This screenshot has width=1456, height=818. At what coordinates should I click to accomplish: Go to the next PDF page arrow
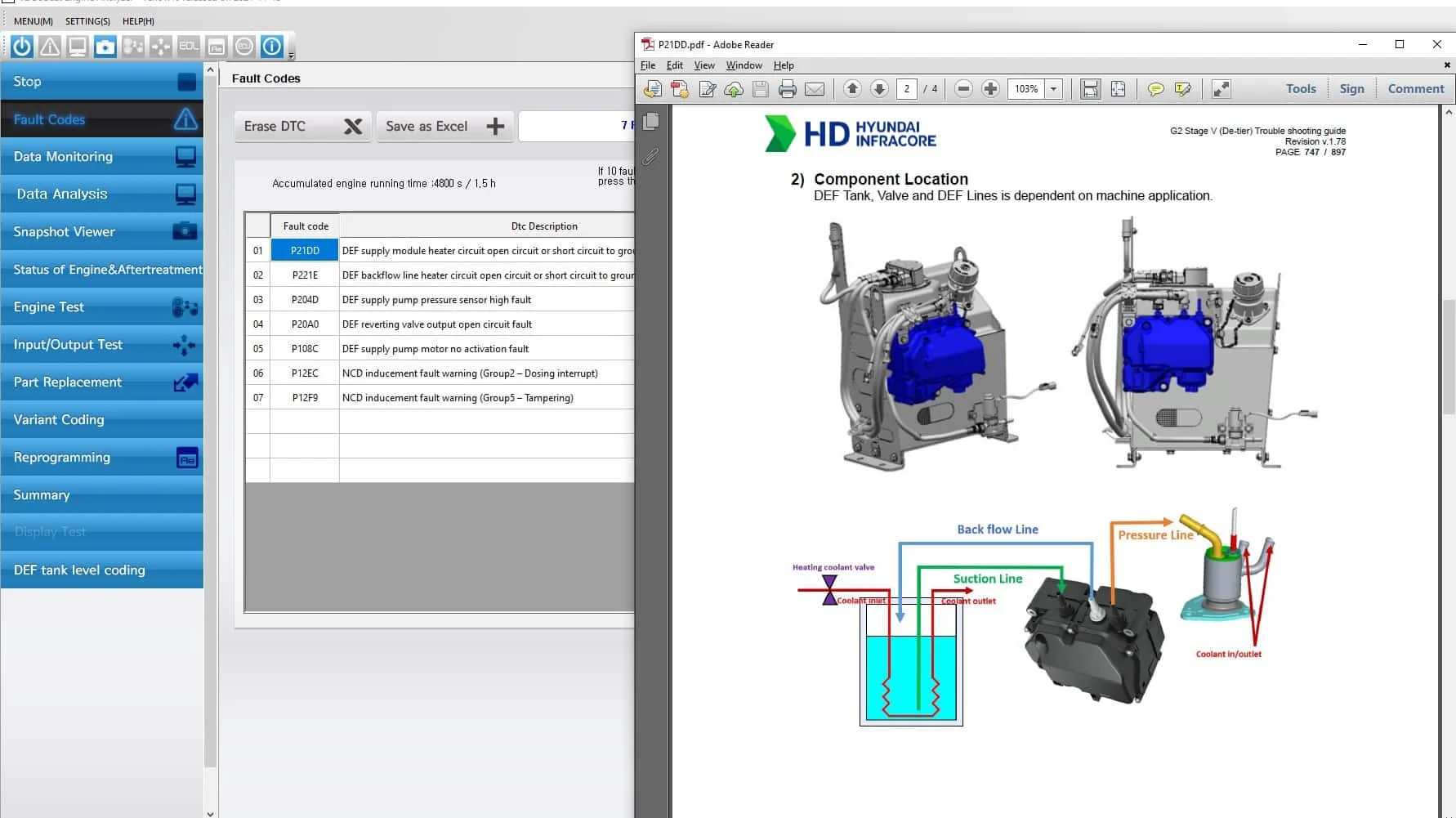coord(879,89)
